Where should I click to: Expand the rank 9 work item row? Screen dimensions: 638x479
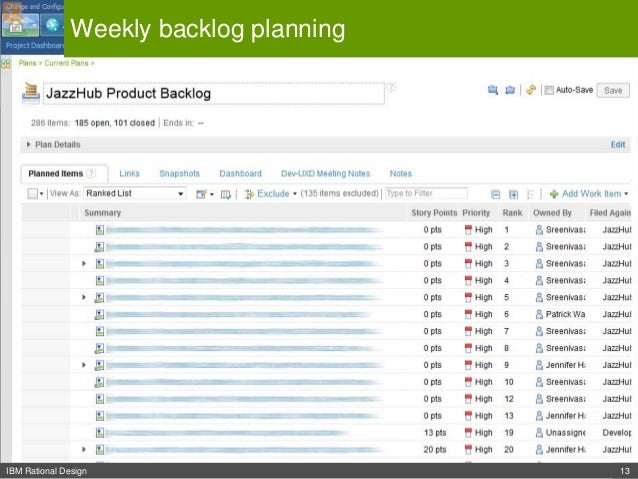pyautogui.click(x=84, y=365)
